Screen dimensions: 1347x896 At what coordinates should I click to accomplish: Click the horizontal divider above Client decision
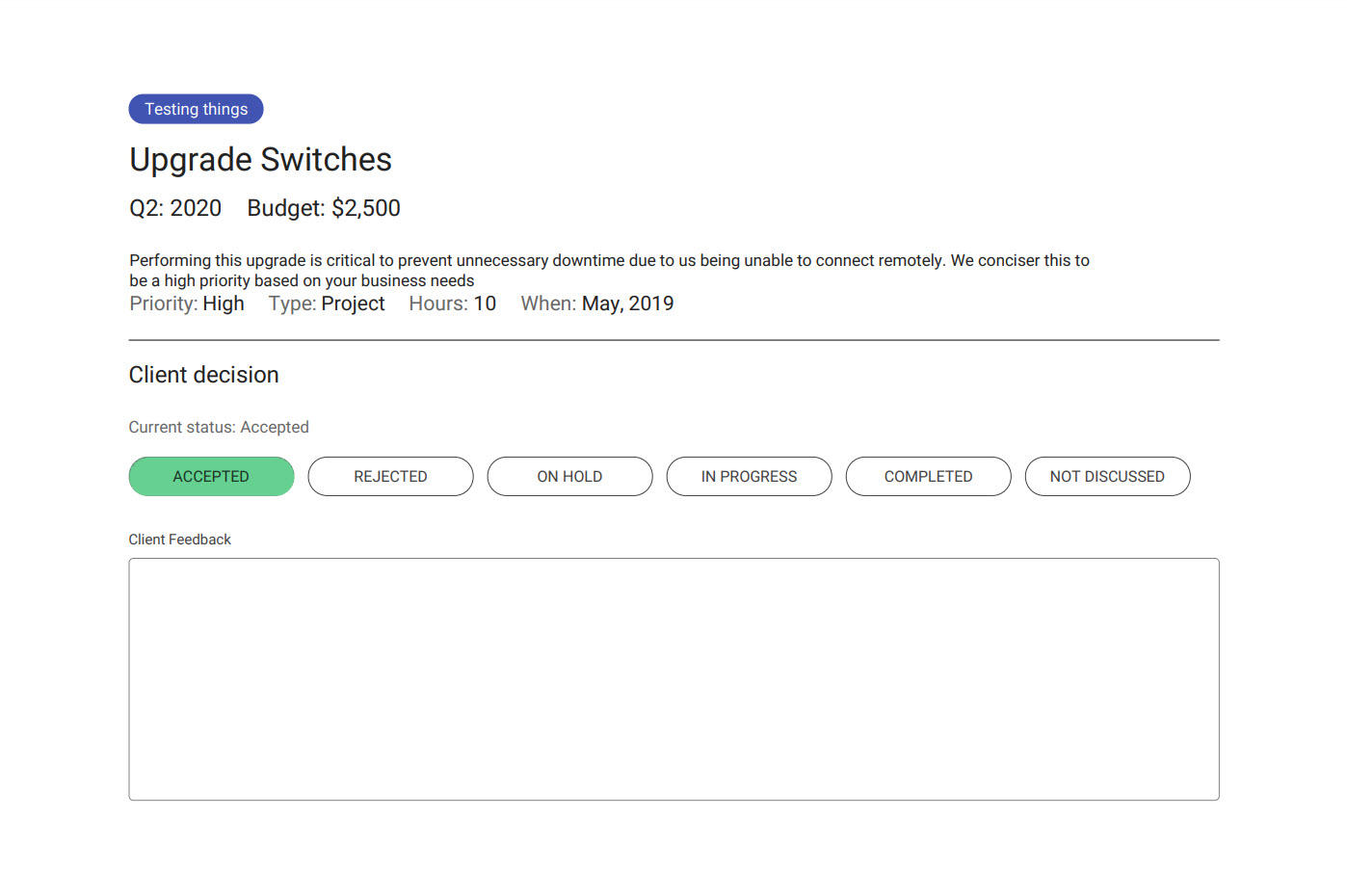click(673, 340)
